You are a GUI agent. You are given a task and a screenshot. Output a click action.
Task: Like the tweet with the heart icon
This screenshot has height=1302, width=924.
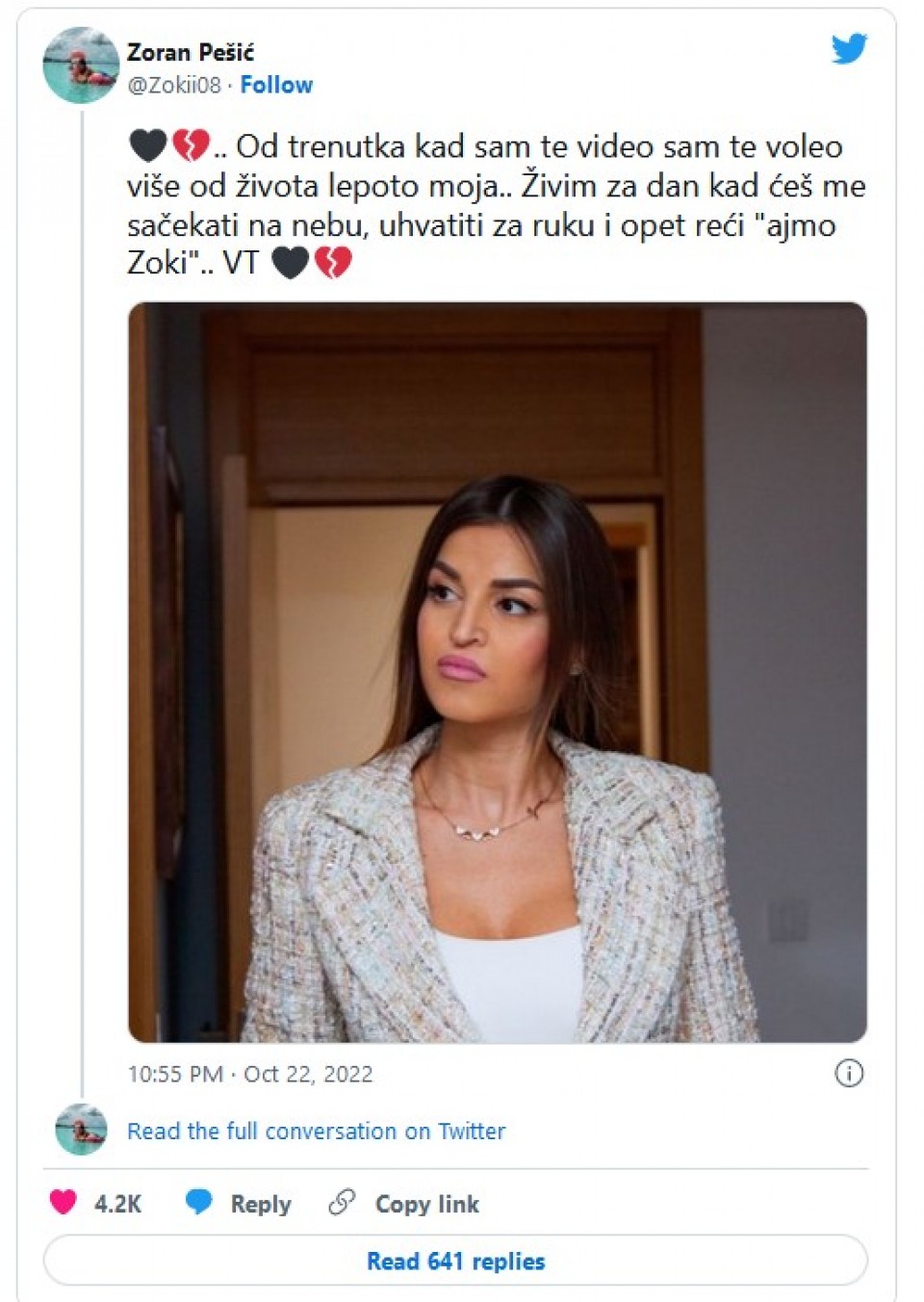pyautogui.click(x=64, y=1203)
